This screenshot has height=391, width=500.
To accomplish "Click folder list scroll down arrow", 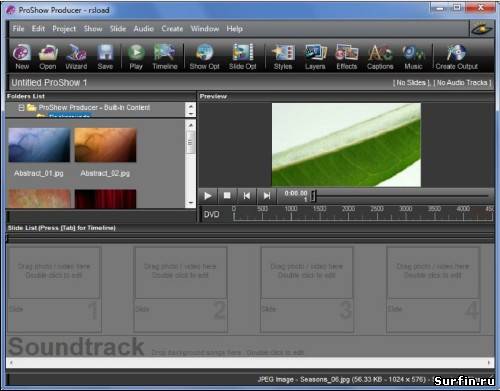I will (191, 114).
